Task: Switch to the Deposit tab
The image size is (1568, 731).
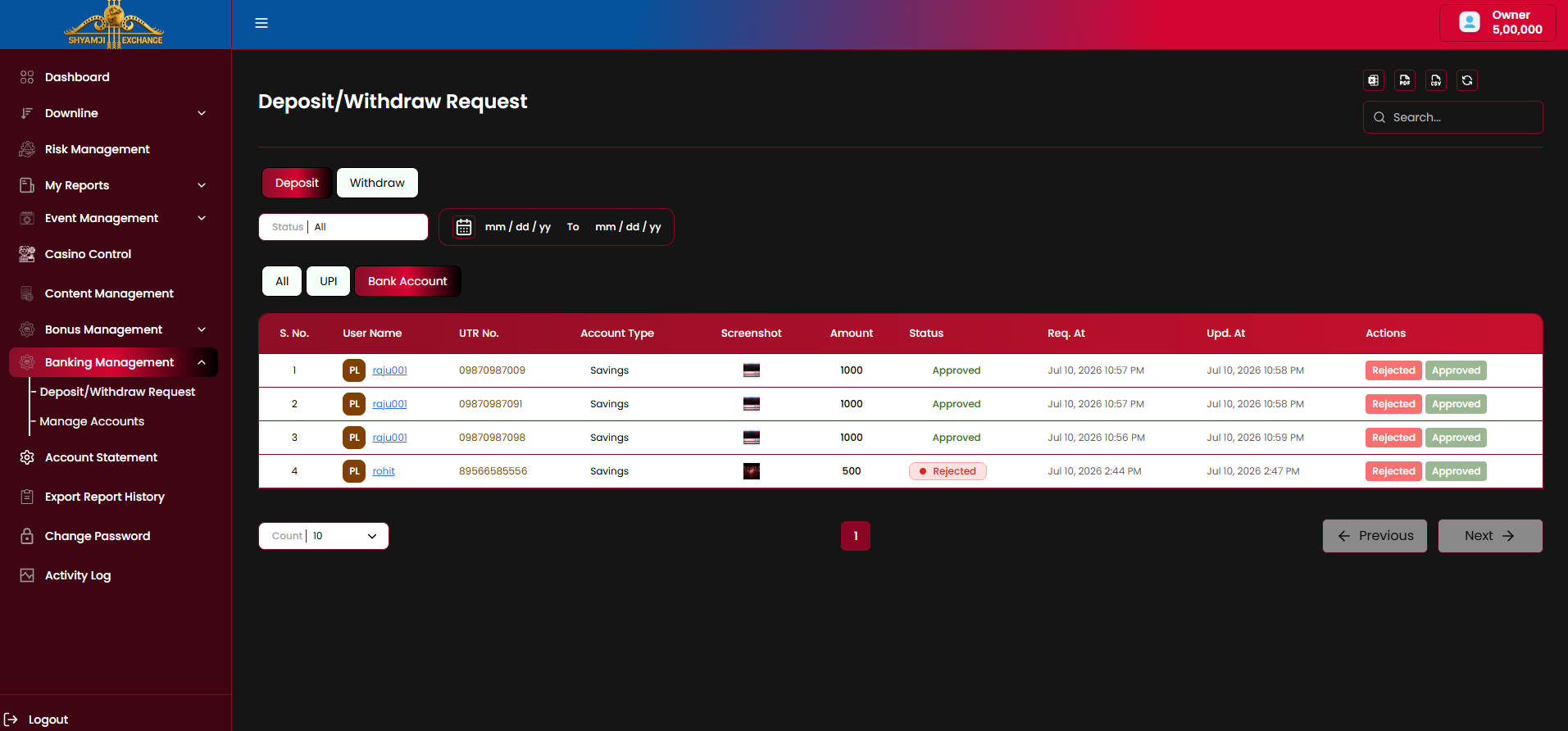Action: point(297,183)
